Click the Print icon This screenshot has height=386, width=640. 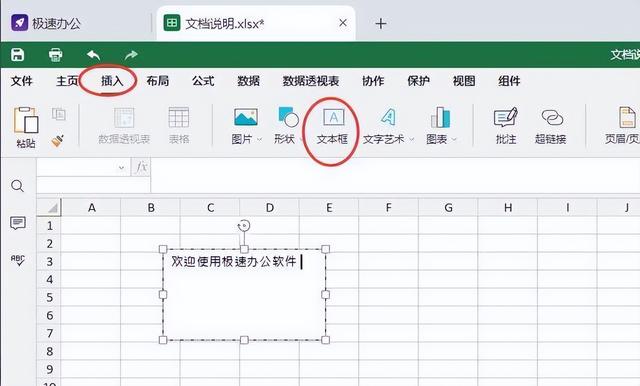56,55
